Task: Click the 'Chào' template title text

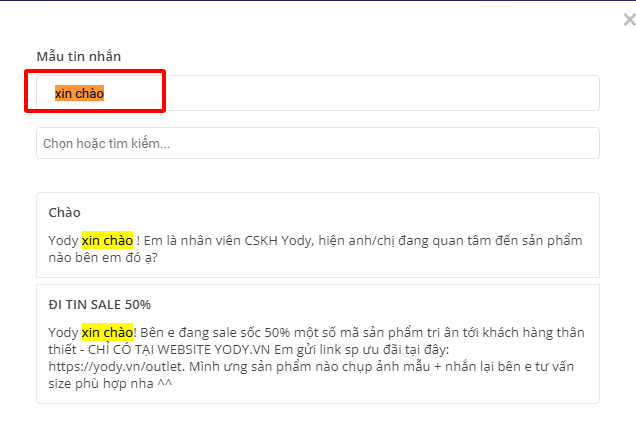Action: coord(64,212)
